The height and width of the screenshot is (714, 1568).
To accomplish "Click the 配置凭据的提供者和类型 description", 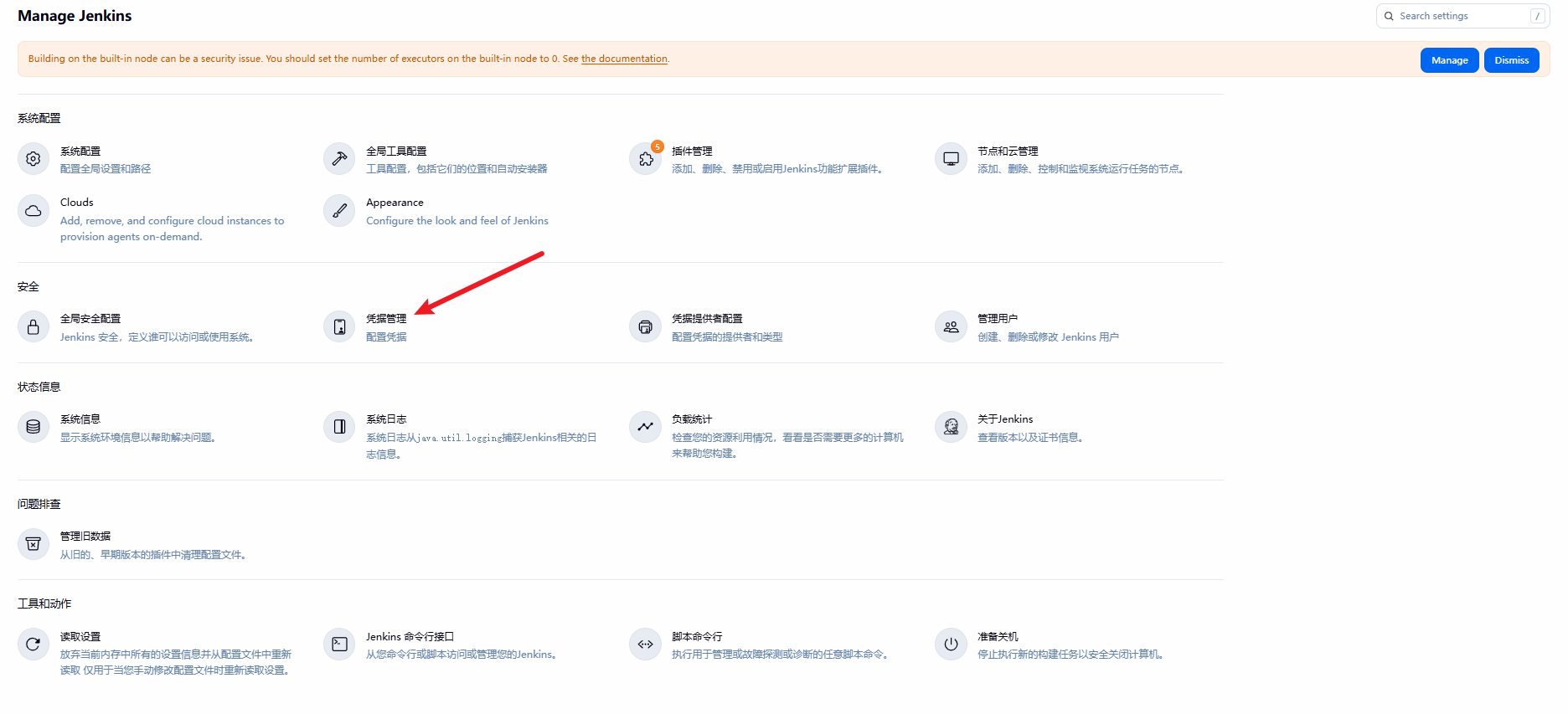I will [727, 337].
